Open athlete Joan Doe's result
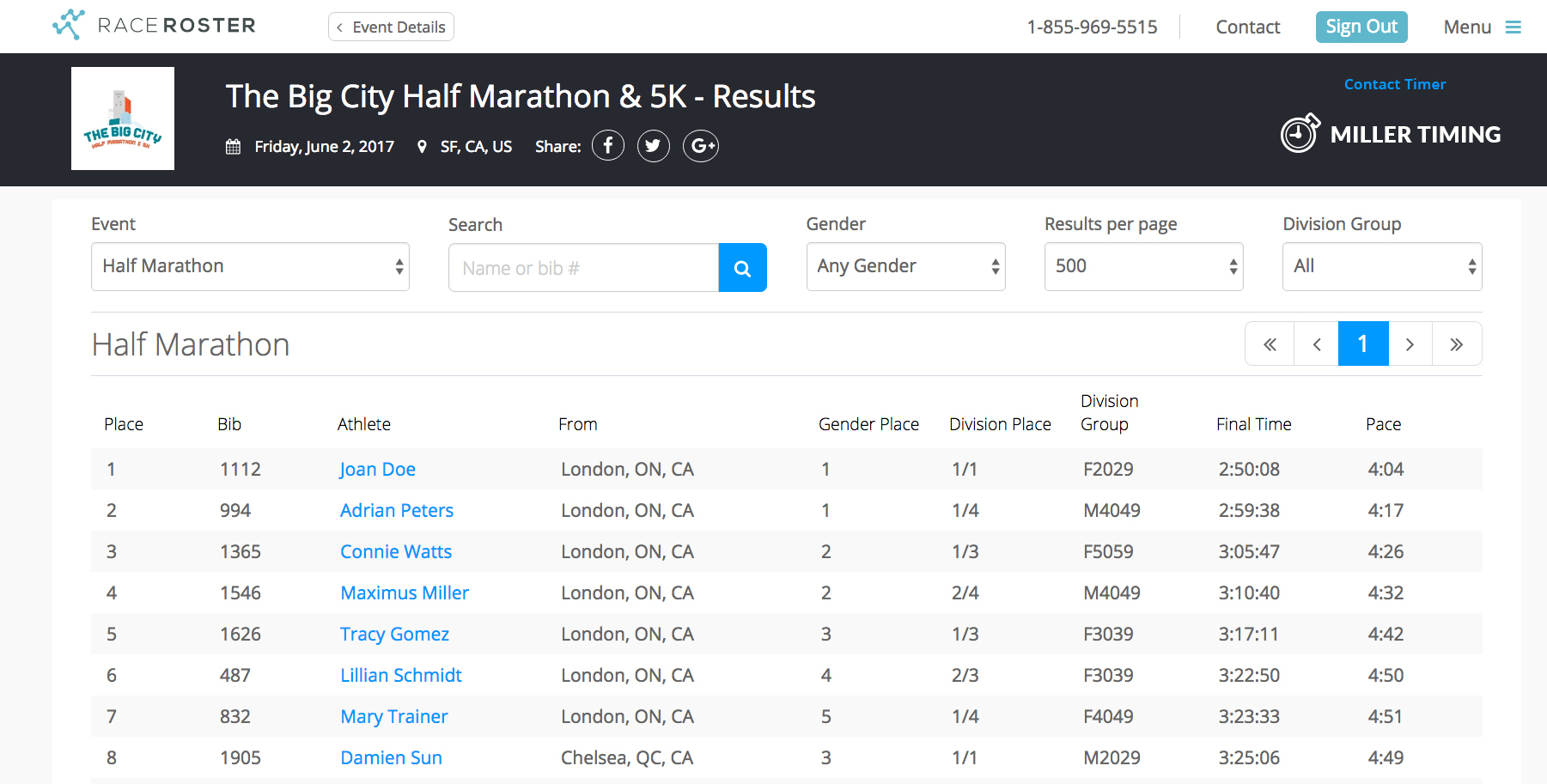 pyautogui.click(x=378, y=470)
